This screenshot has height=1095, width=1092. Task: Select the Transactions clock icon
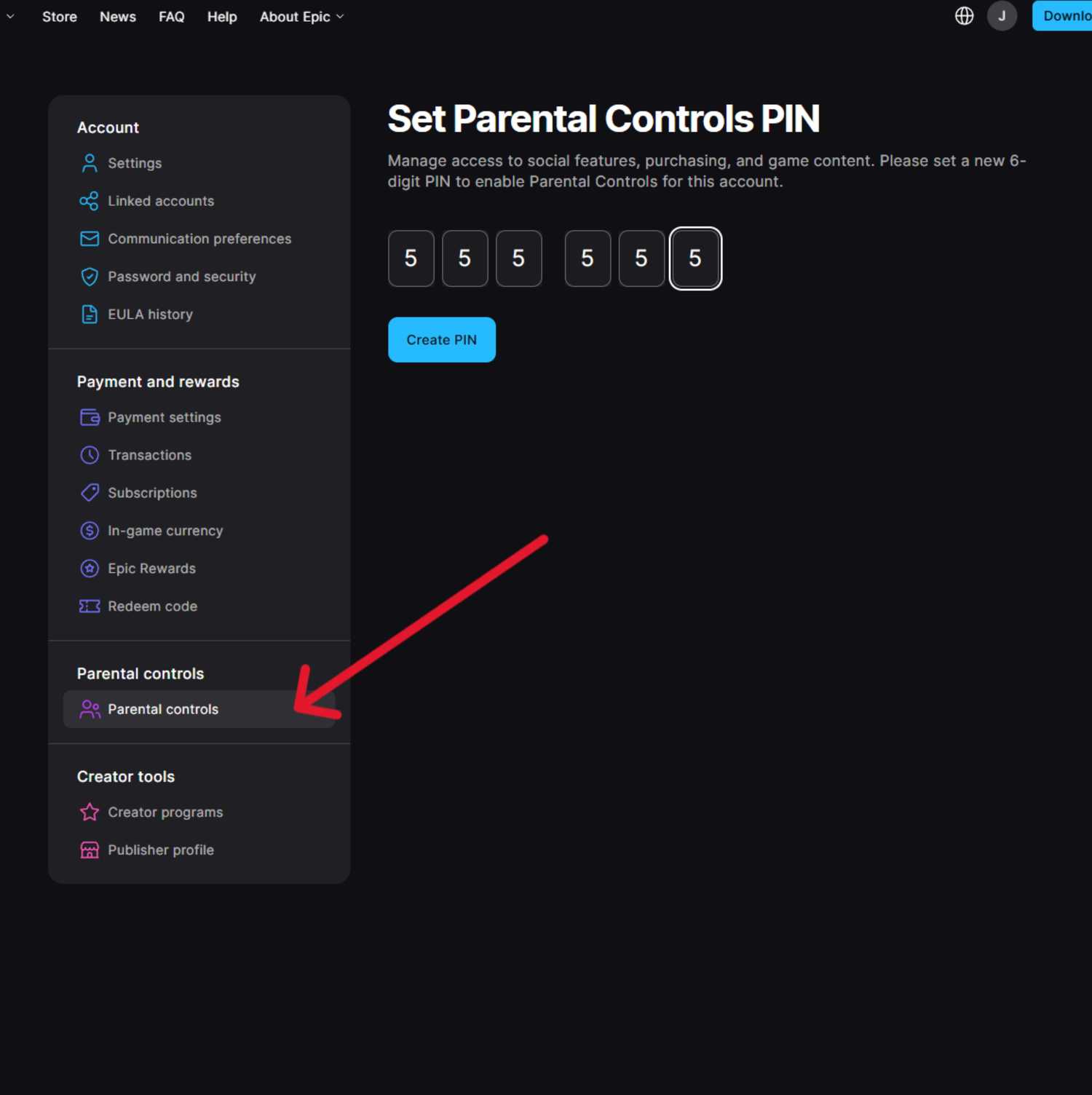89,454
